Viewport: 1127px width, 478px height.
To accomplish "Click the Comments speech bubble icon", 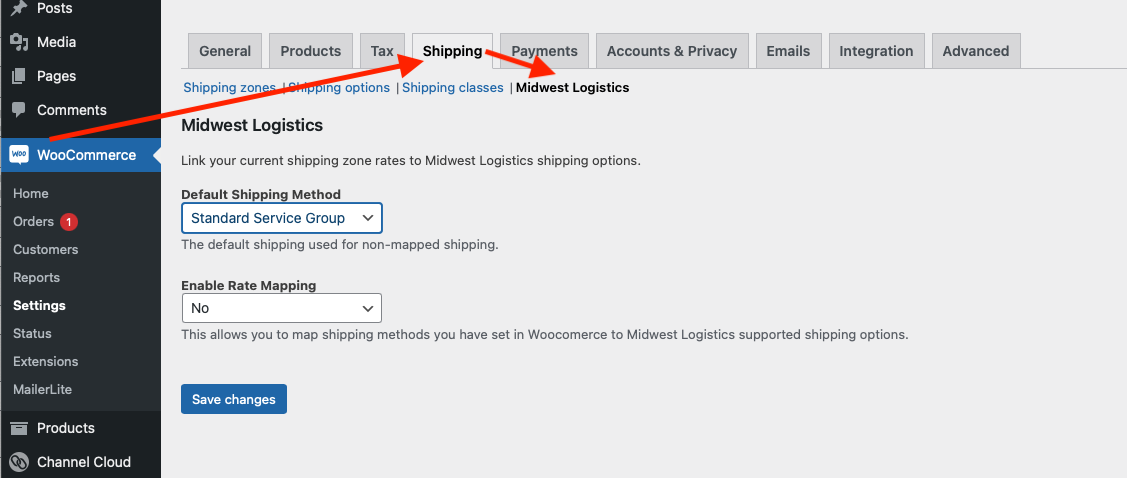I will (x=18, y=110).
